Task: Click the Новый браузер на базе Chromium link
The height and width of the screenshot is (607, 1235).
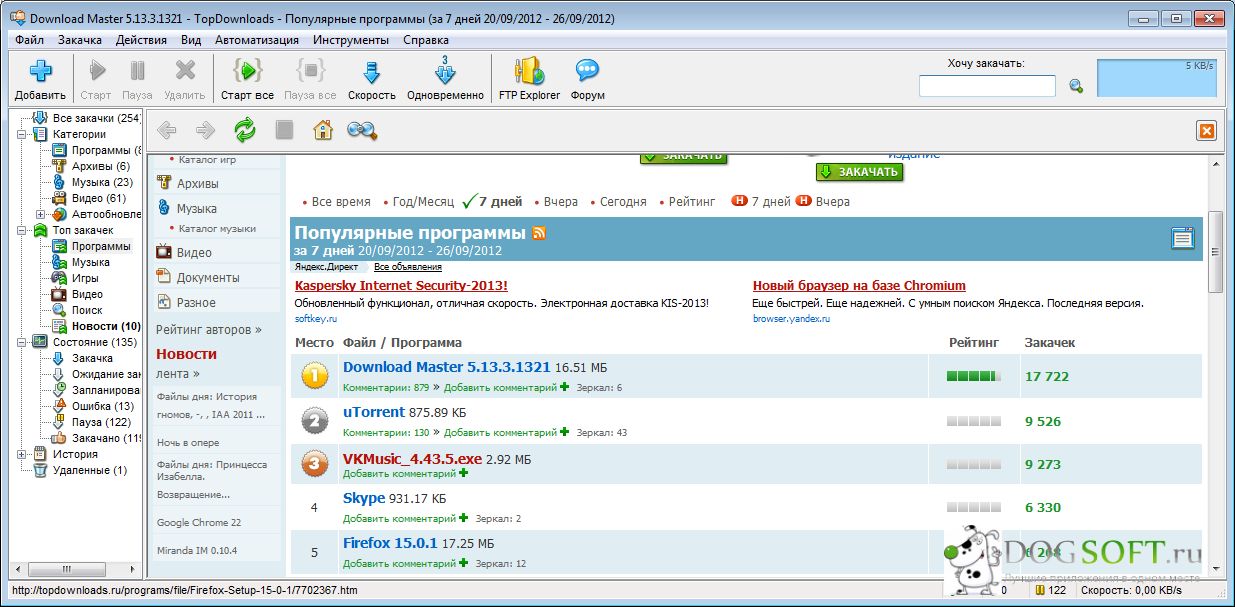Action: (859, 286)
